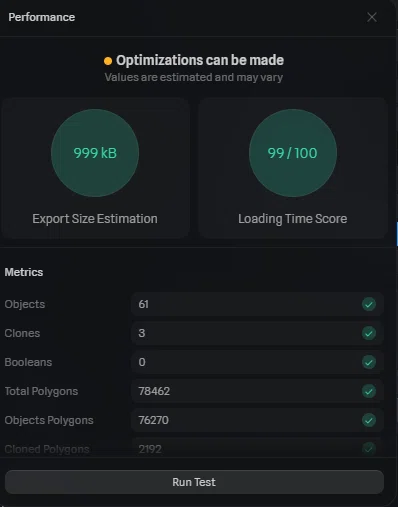Click the Total Polygons green checkmark
The width and height of the screenshot is (398, 507).
[369, 391]
